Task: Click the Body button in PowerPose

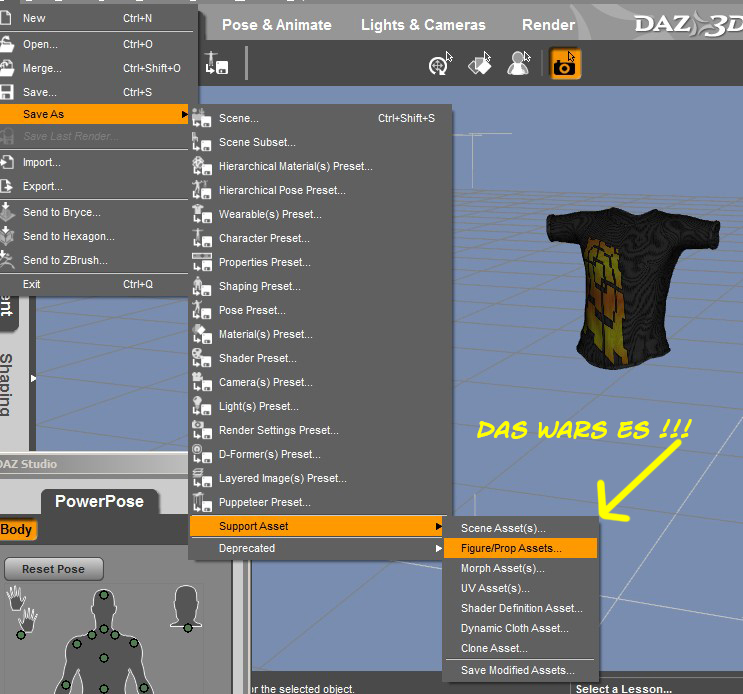Action: [17, 529]
